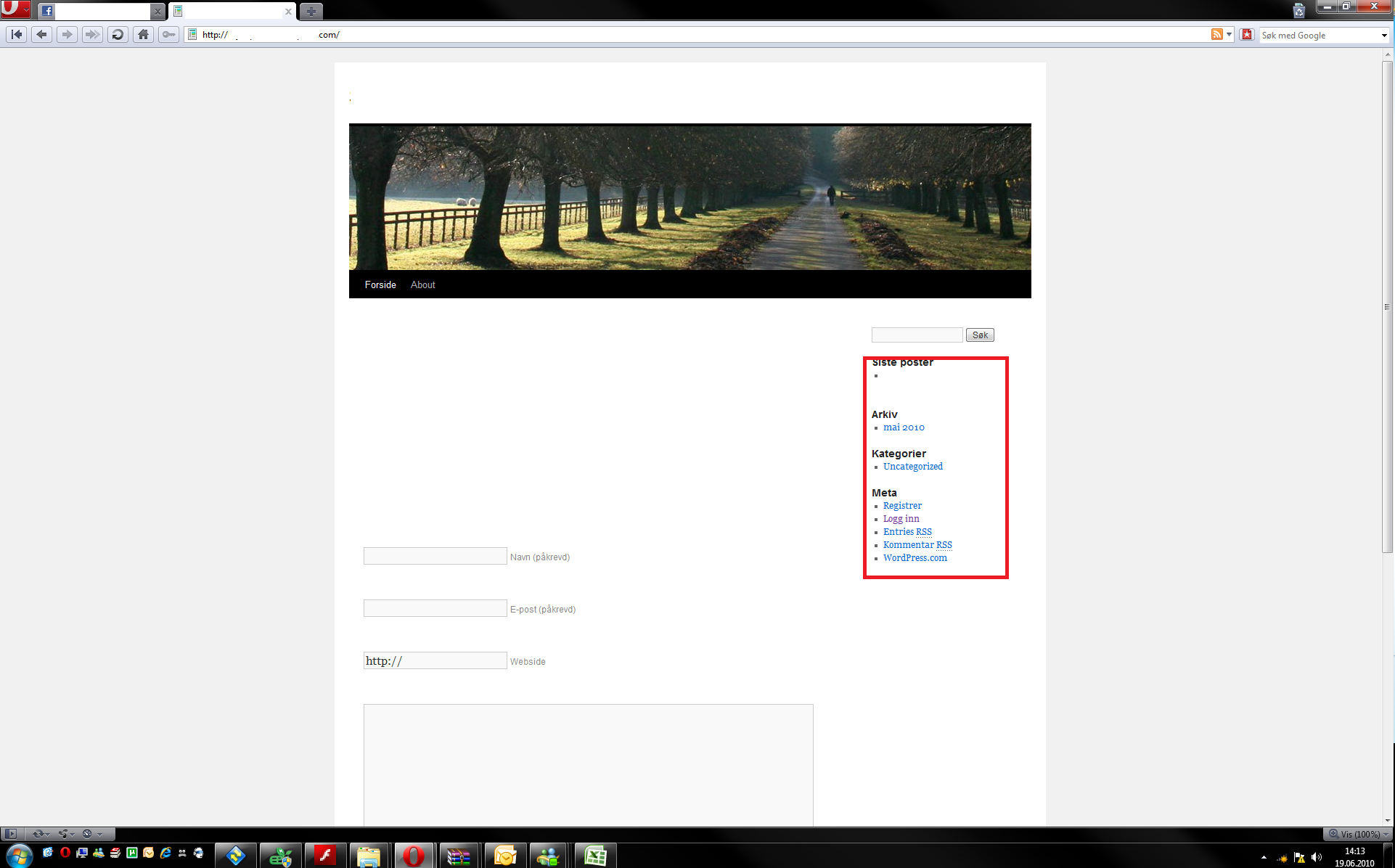Click the RSS feed icon in address bar
Viewport: 1395px width, 868px height.
1216,34
